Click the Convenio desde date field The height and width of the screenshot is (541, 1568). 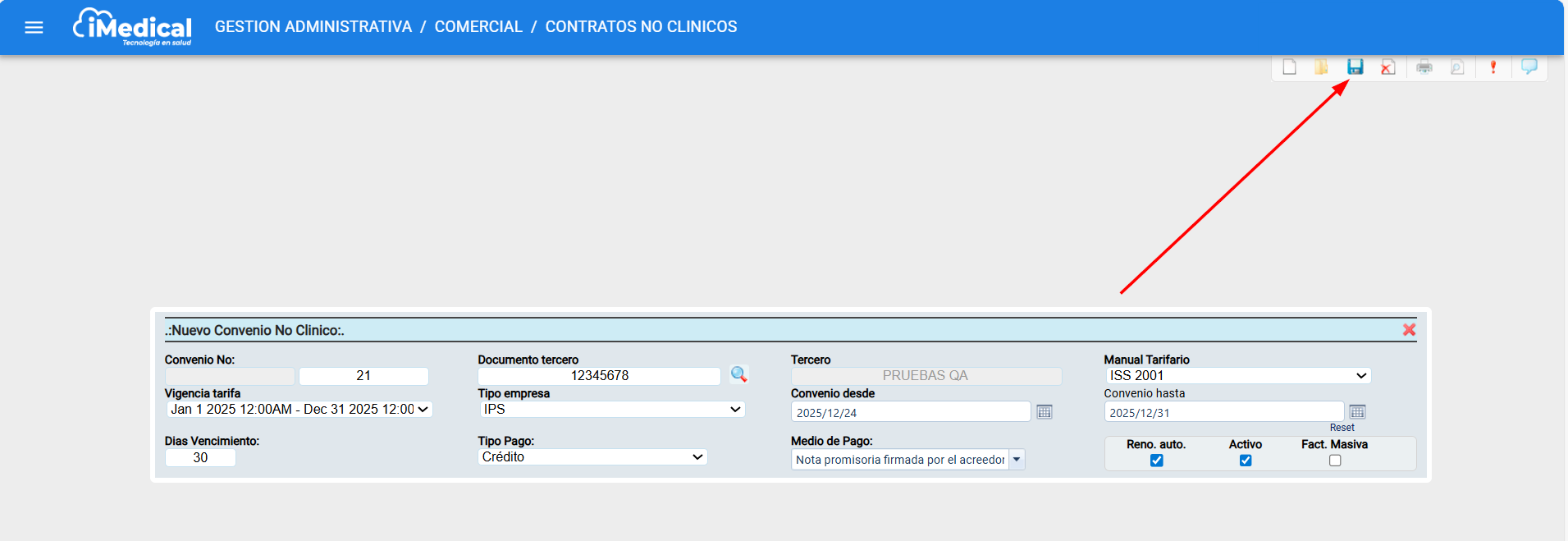point(910,412)
